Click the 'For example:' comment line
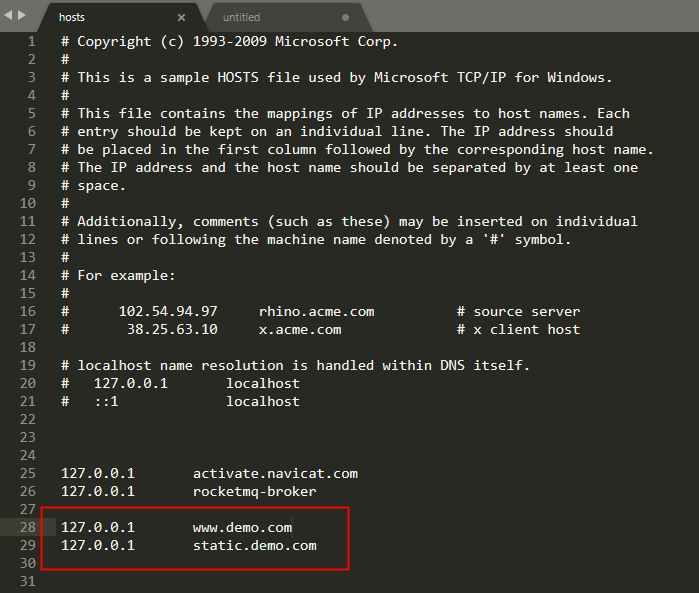The image size is (699, 593). pos(118,276)
